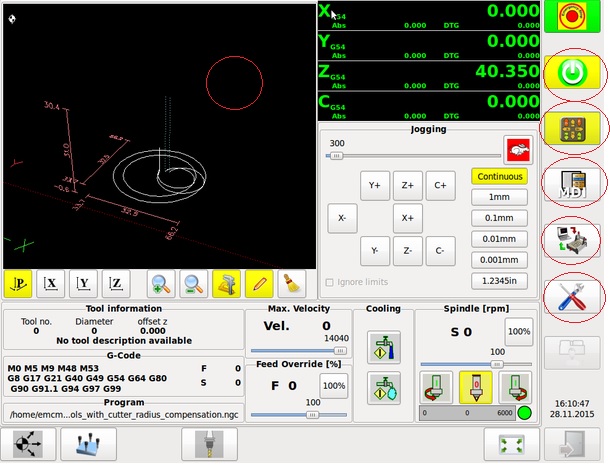The height and width of the screenshot is (469, 610).
Task: Select 0.001mm jog increment
Action: (x=500, y=260)
